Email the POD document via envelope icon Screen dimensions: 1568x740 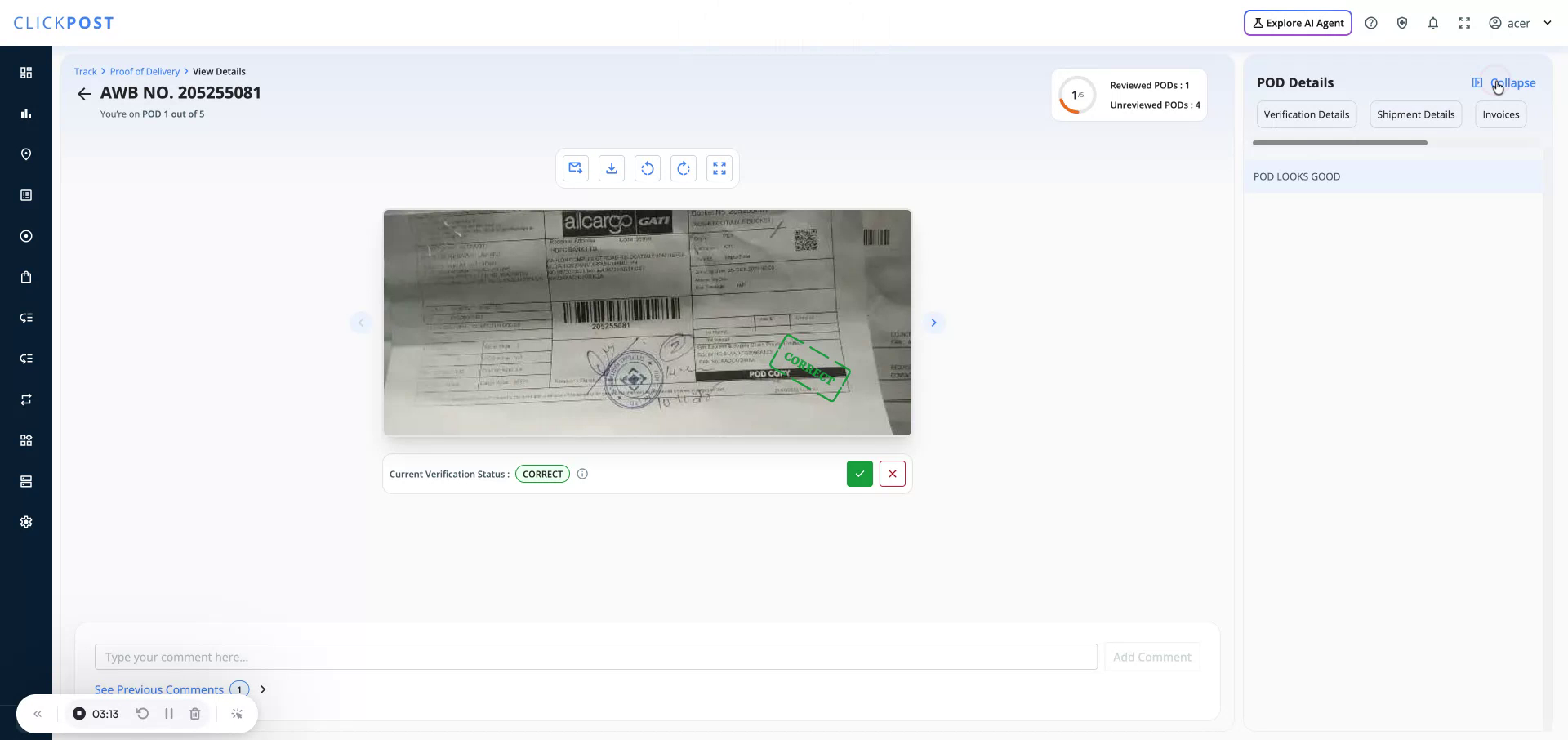pyautogui.click(x=575, y=167)
